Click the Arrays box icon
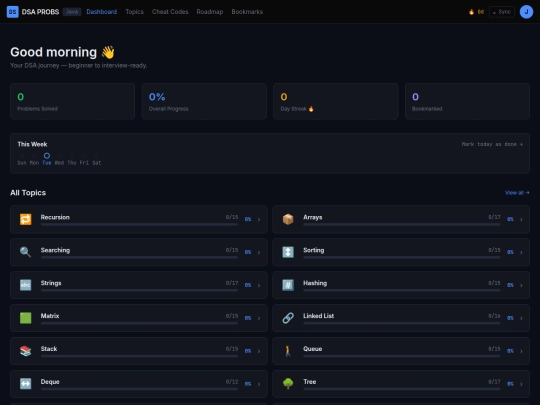This screenshot has width=540, height=405. [x=288, y=219]
